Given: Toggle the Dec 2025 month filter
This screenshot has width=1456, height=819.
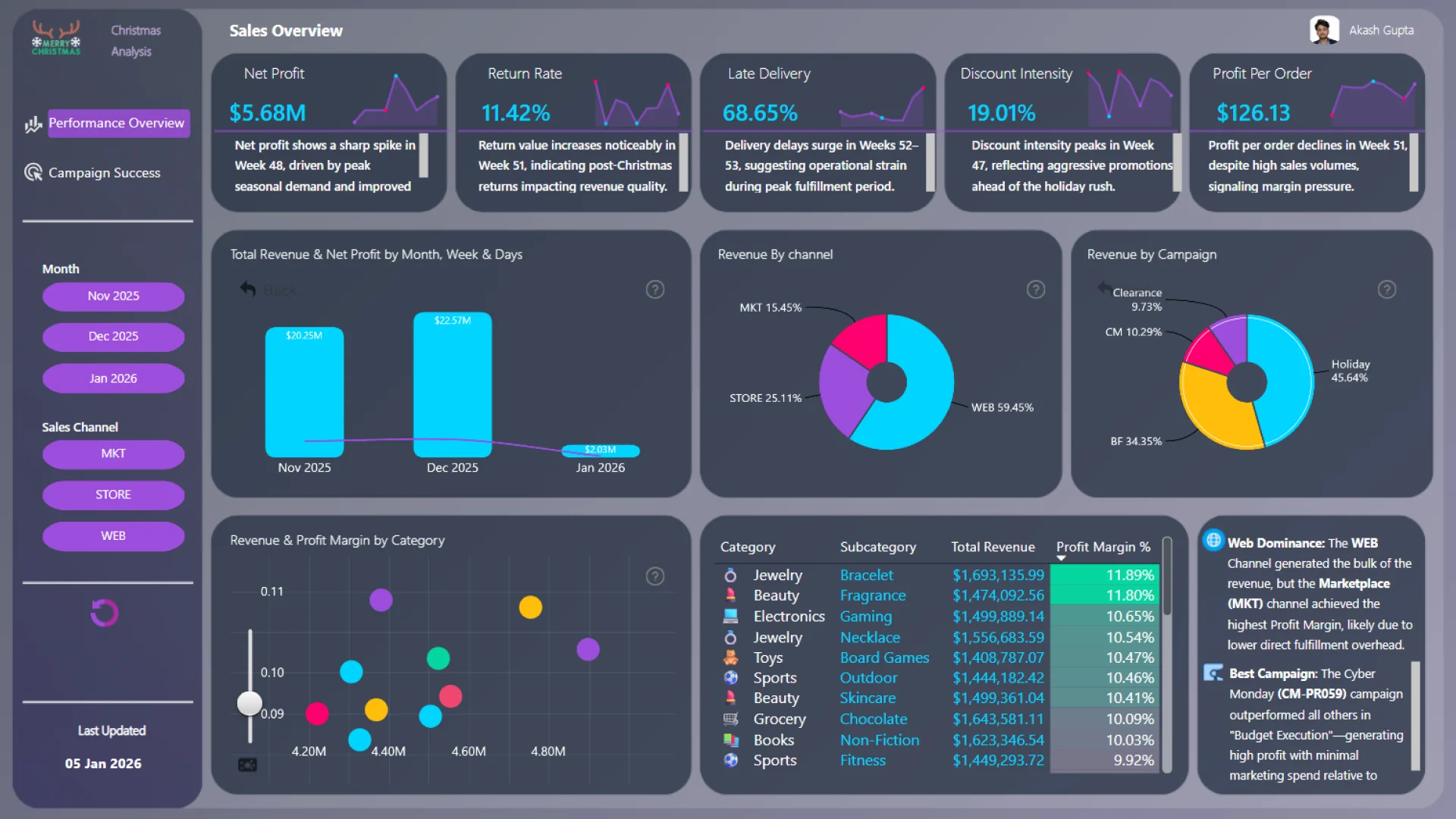Looking at the screenshot, I should [114, 336].
